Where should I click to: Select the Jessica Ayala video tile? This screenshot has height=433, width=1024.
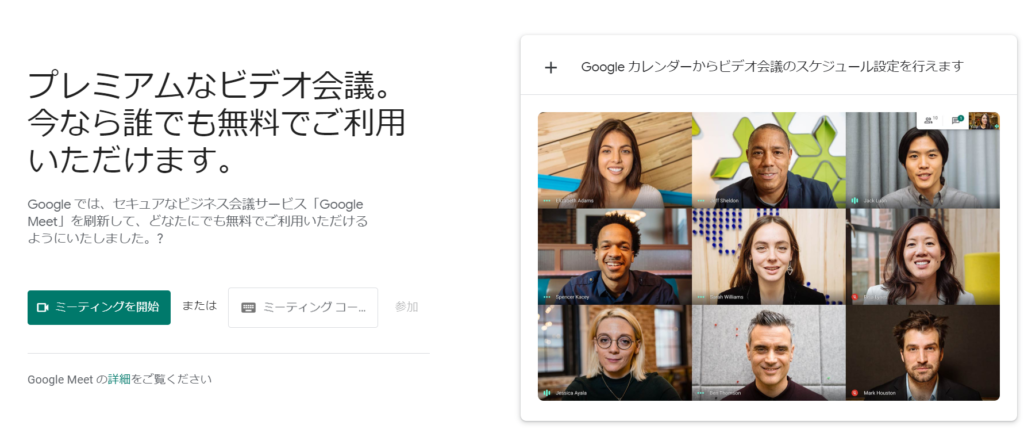pyautogui.click(x=615, y=353)
